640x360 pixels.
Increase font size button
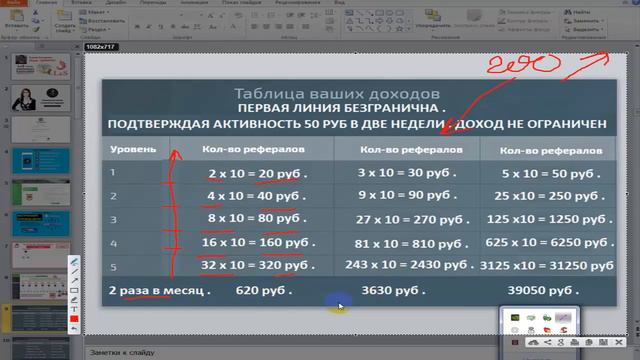pyautogui.click(x=211, y=16)
